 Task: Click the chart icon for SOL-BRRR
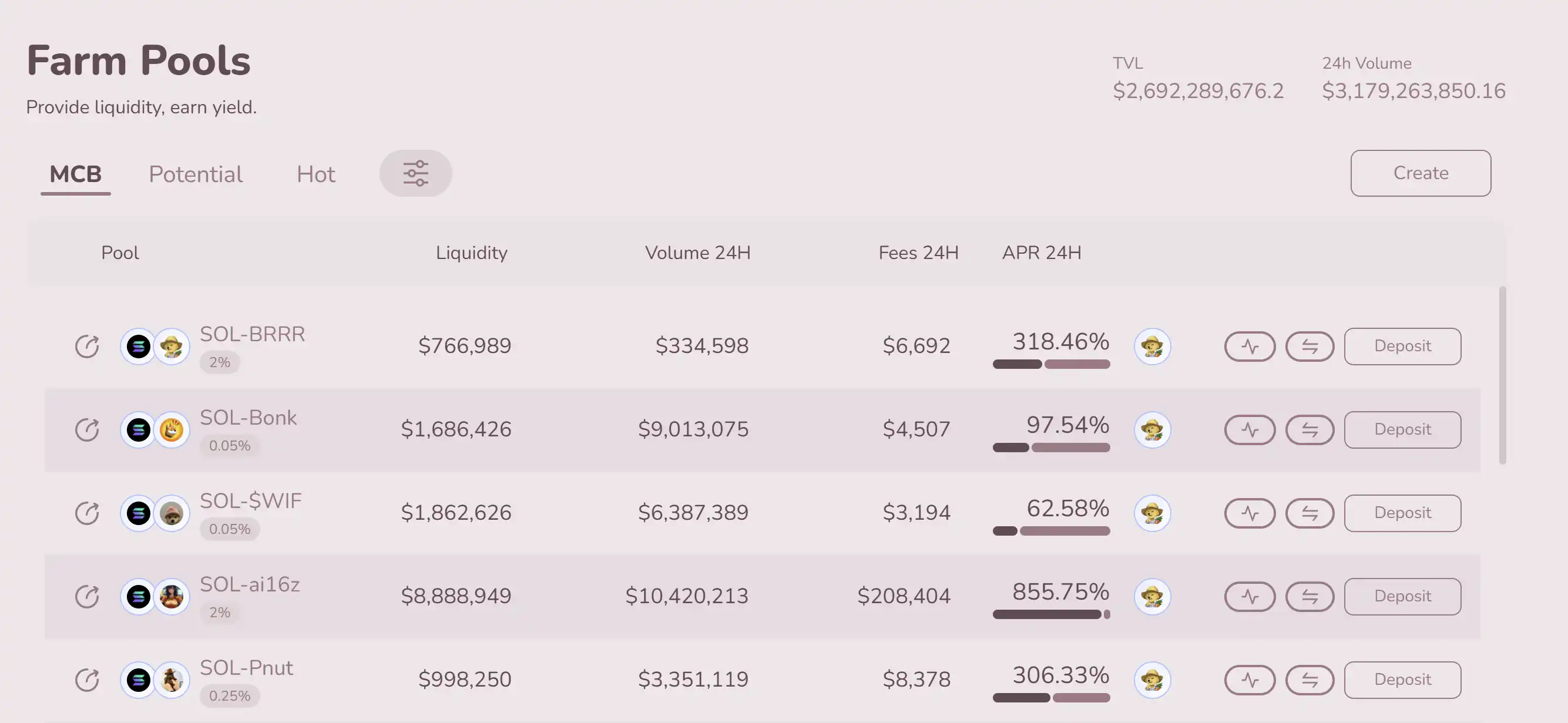[1250, 347]
